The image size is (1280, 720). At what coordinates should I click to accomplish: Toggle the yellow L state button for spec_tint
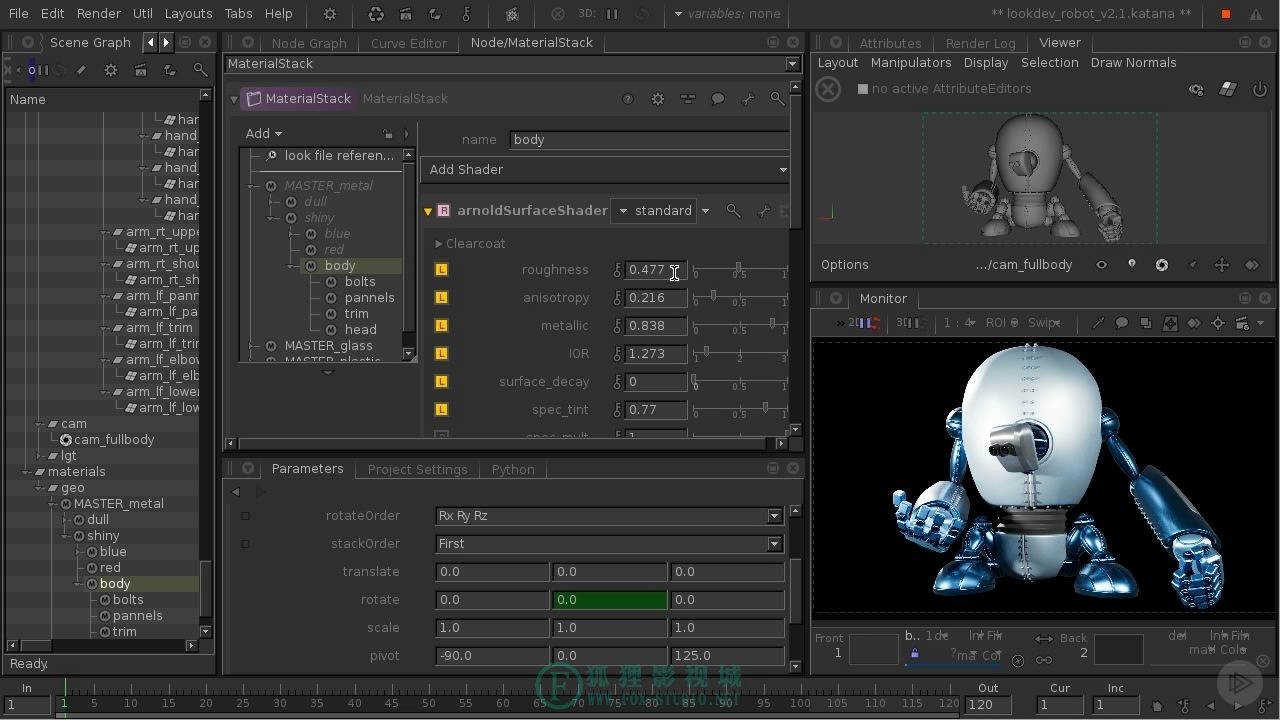441,410
